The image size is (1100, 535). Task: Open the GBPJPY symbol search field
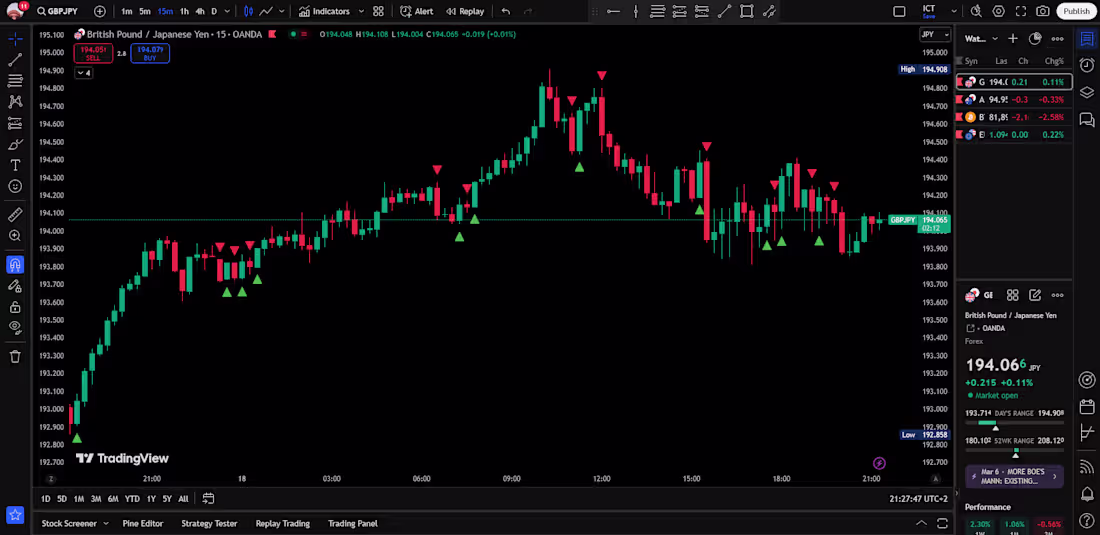click(x=58, y=11)
